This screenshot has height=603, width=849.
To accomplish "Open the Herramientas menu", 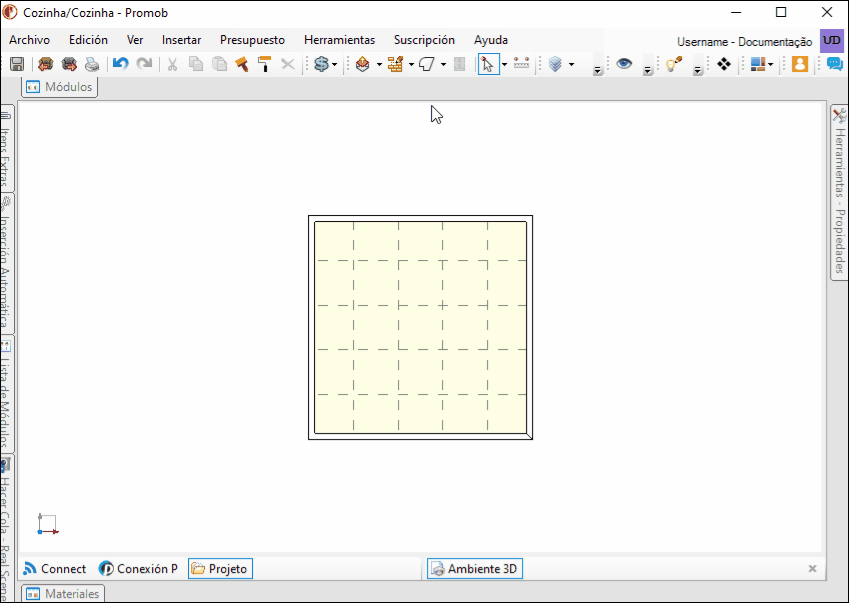I will coord(339,40).
